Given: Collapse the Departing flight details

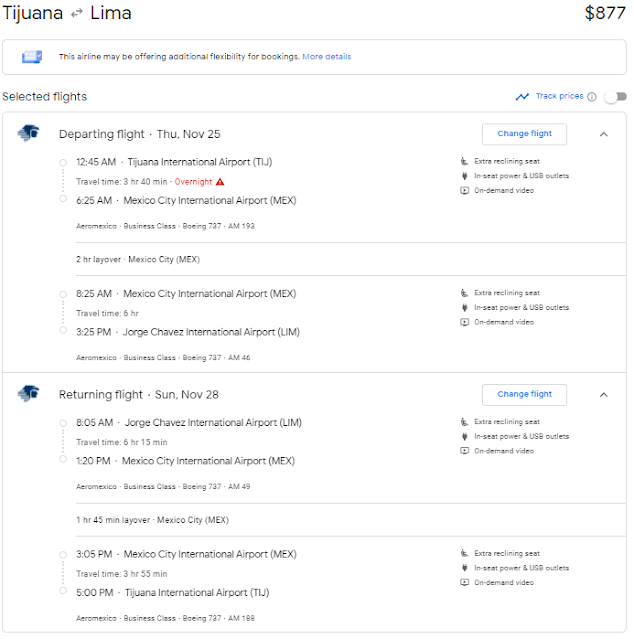Looking at the screenshot, I should (x=604, y=134).
